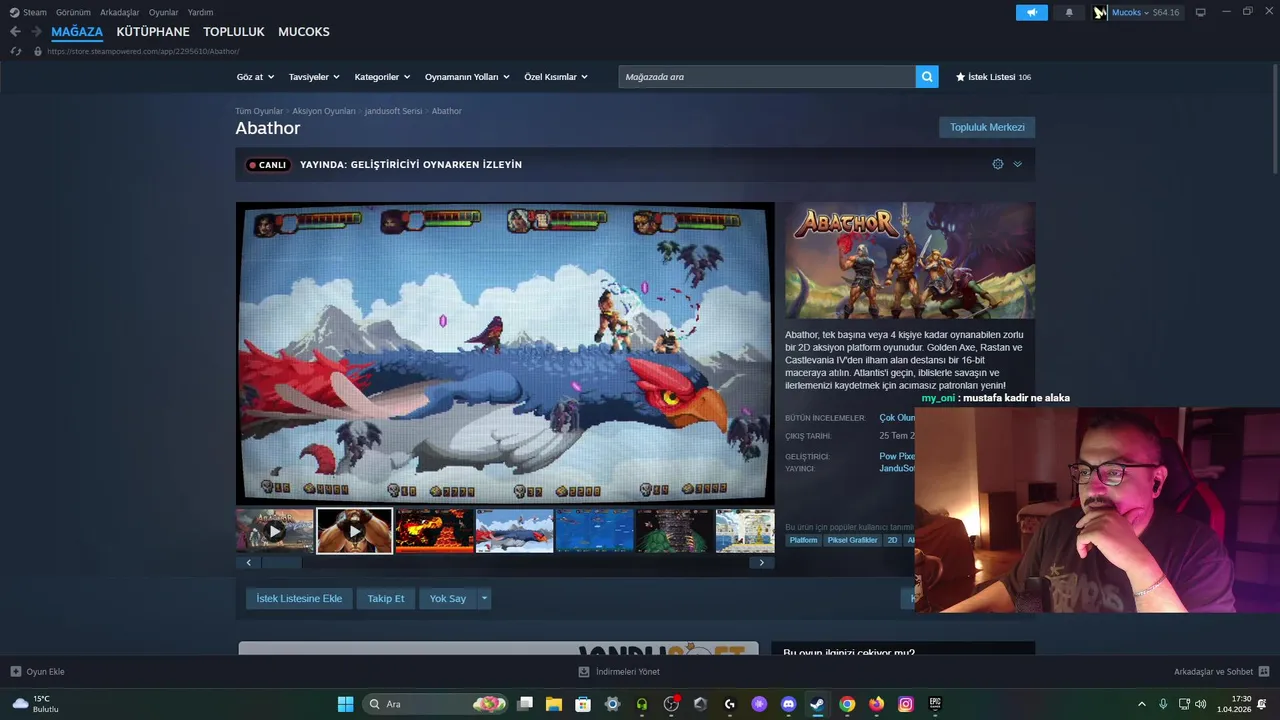
Task: Click the Yok Say button
Action: (448, 598)
